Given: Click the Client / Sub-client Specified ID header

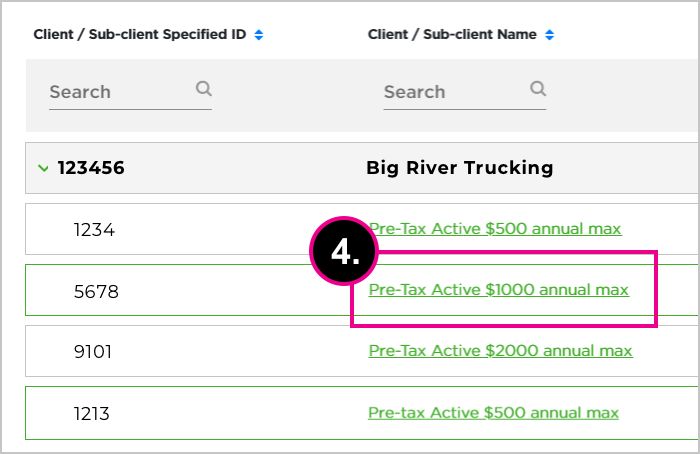Looking at the screenshot, I should pyautogui.click(x=140, y=35).
